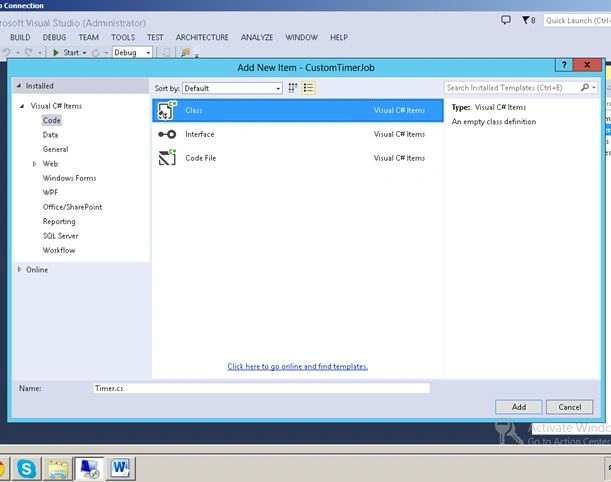The width and height of the screenshot is (611, 482).
Task: Open the ARCHITECTURE menu
Action: click(x=202, y=37)
